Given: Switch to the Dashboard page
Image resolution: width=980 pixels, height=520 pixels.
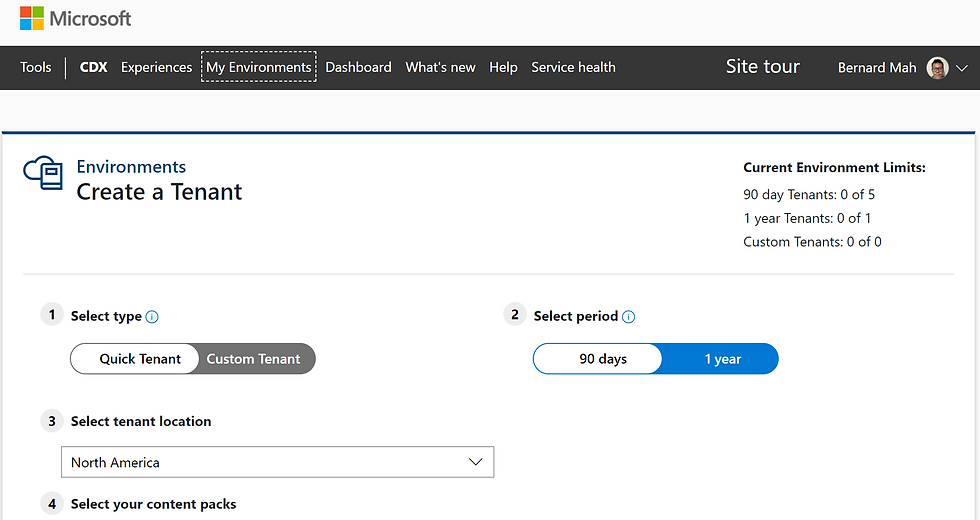Looking at the screenshot, I should coord(358,68).
